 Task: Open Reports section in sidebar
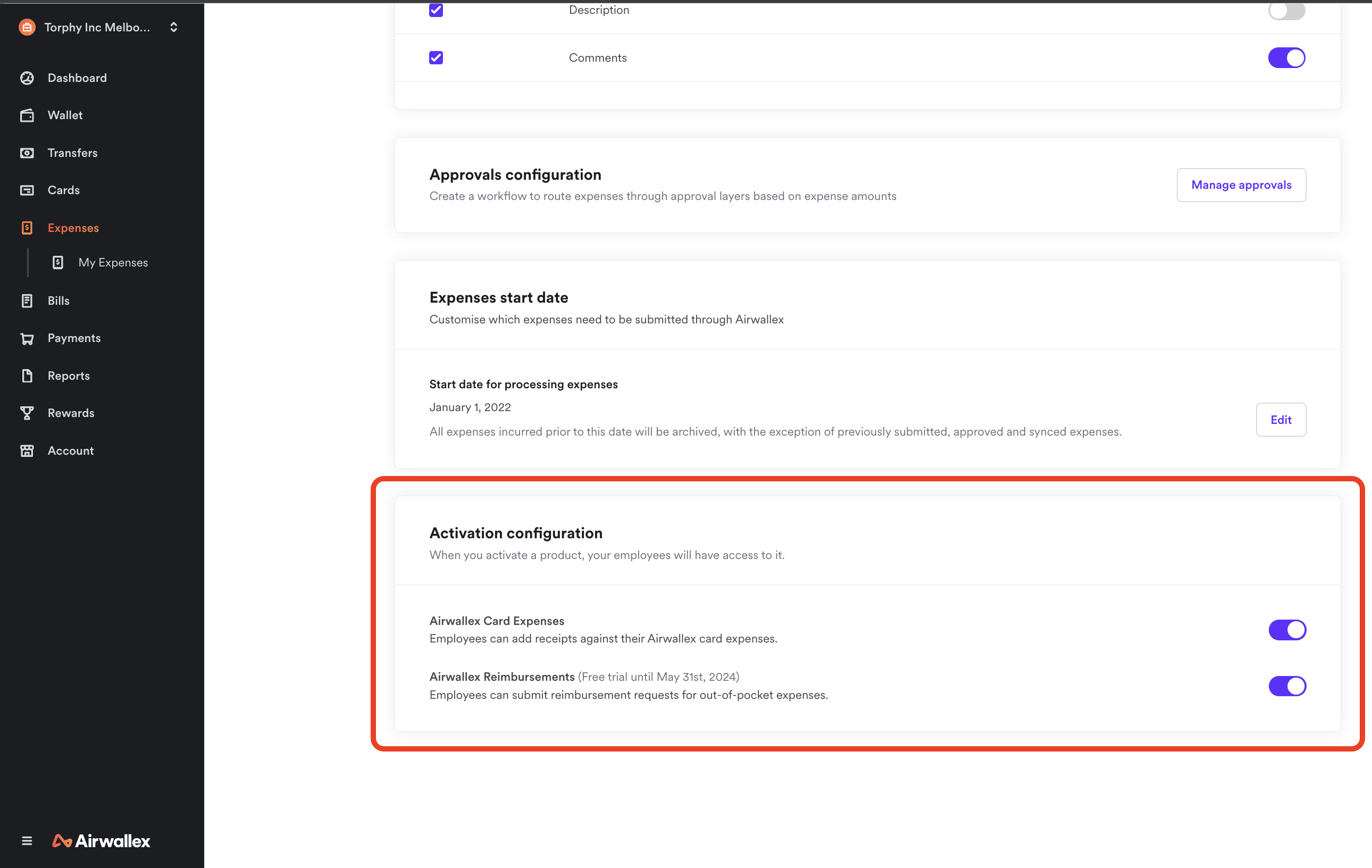[68, 375]
